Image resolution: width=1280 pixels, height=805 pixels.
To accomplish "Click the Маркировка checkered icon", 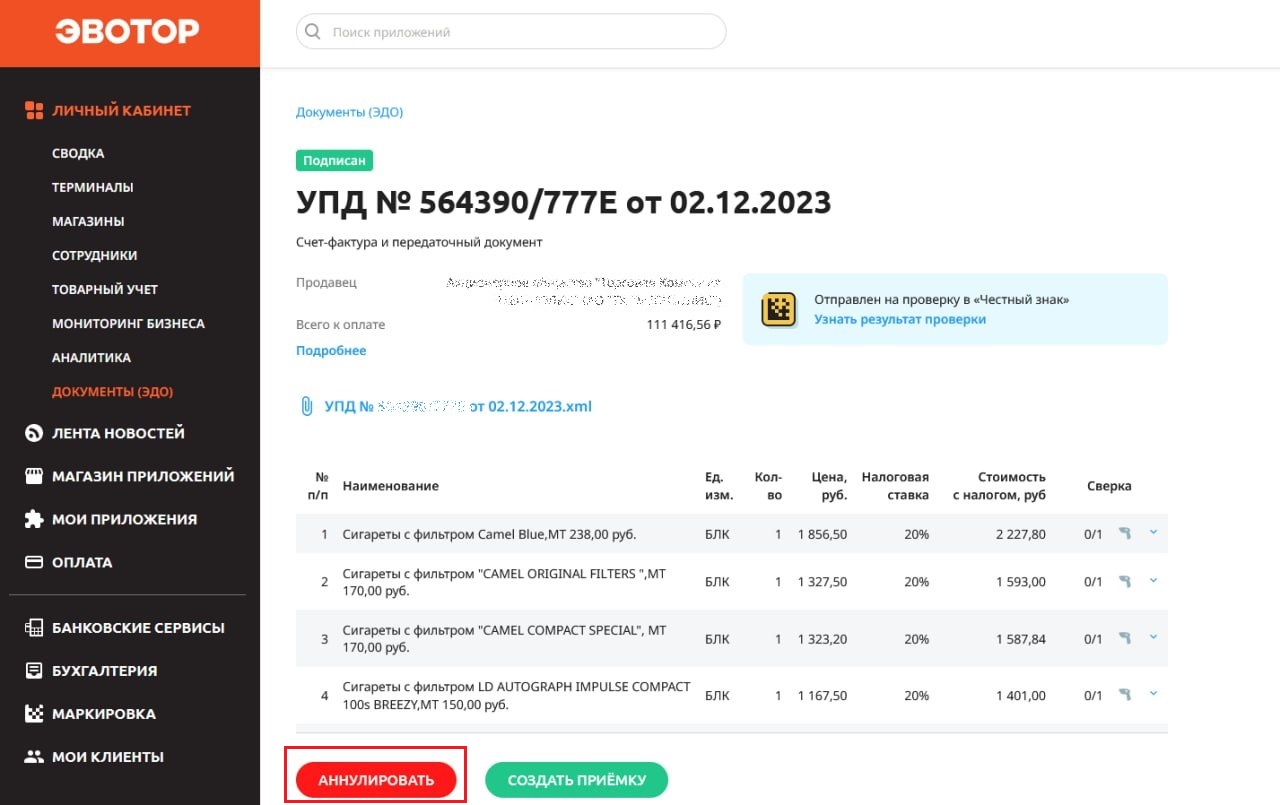I will tap(34, 714).
